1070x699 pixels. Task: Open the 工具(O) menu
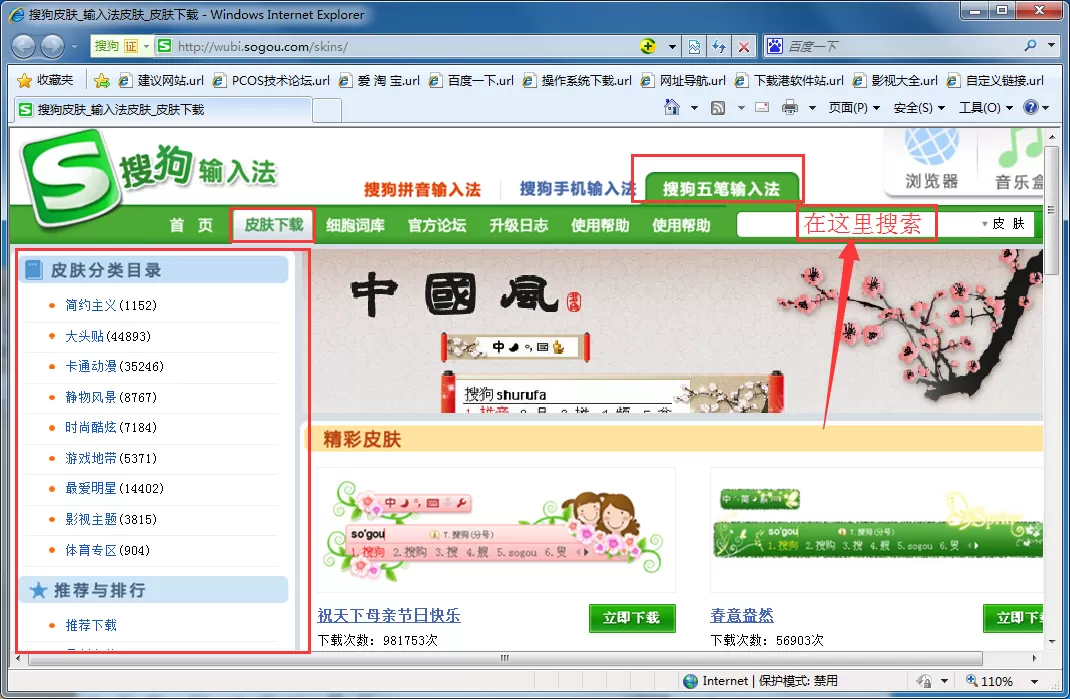(x=985, y=108)
